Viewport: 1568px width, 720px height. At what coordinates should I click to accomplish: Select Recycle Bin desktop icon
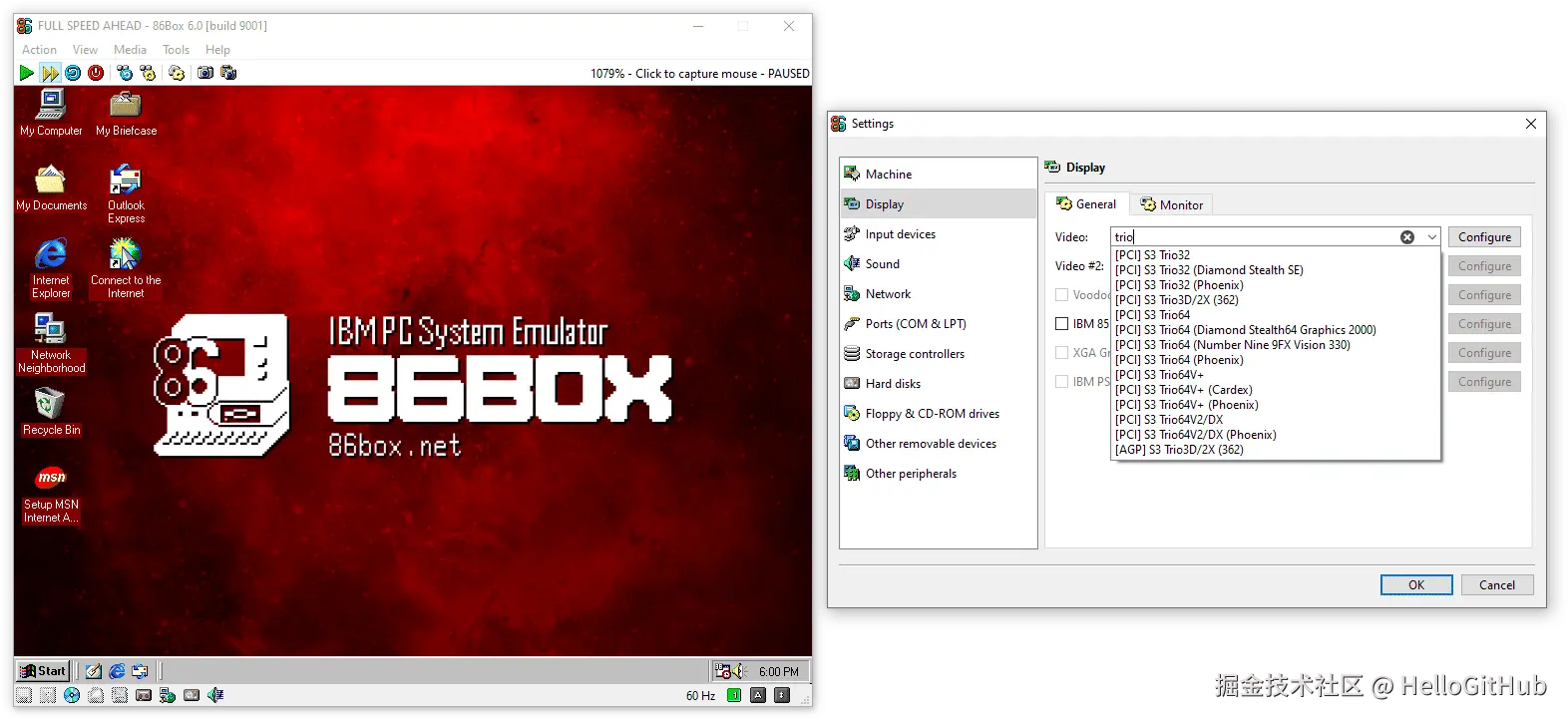(x=51, y=412)
